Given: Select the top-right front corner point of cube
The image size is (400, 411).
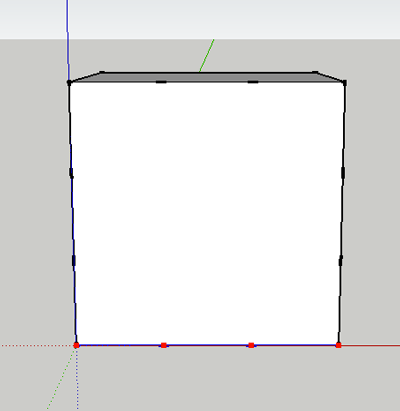Looking at the screenshot, I should coord(345,83).
